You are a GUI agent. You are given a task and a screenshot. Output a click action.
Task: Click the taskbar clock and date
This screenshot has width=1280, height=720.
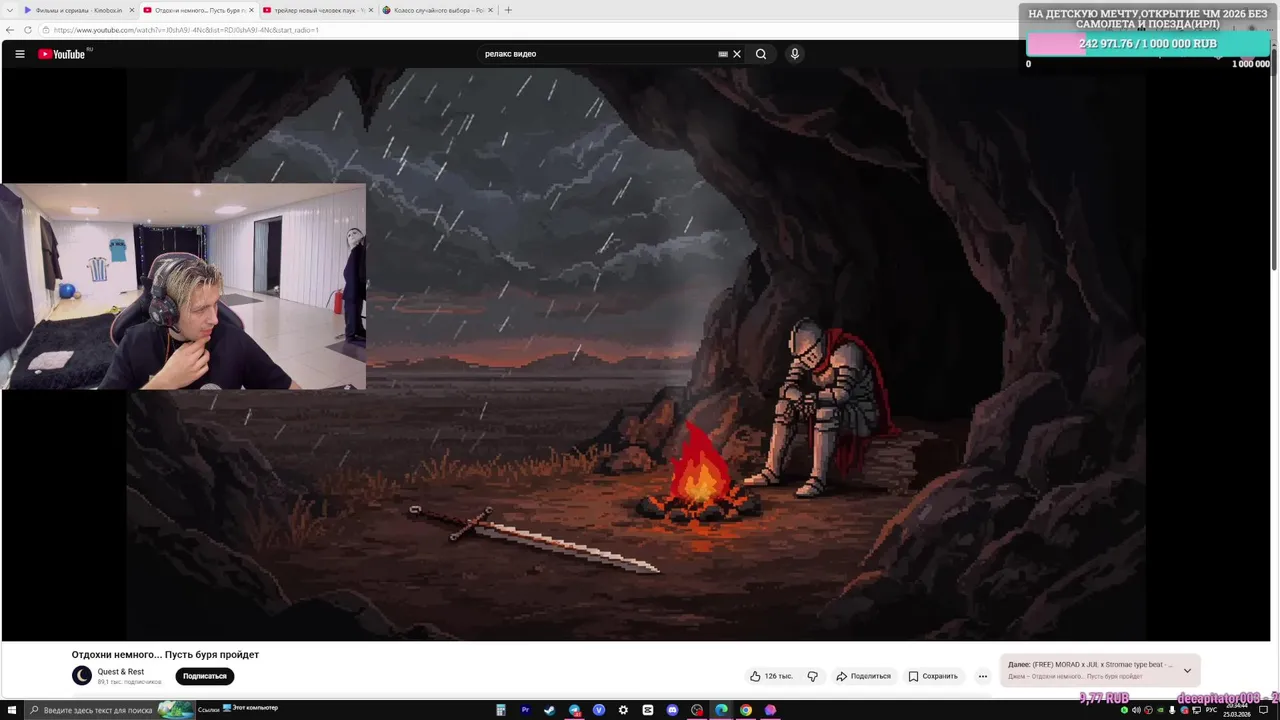click(1237, 710)
